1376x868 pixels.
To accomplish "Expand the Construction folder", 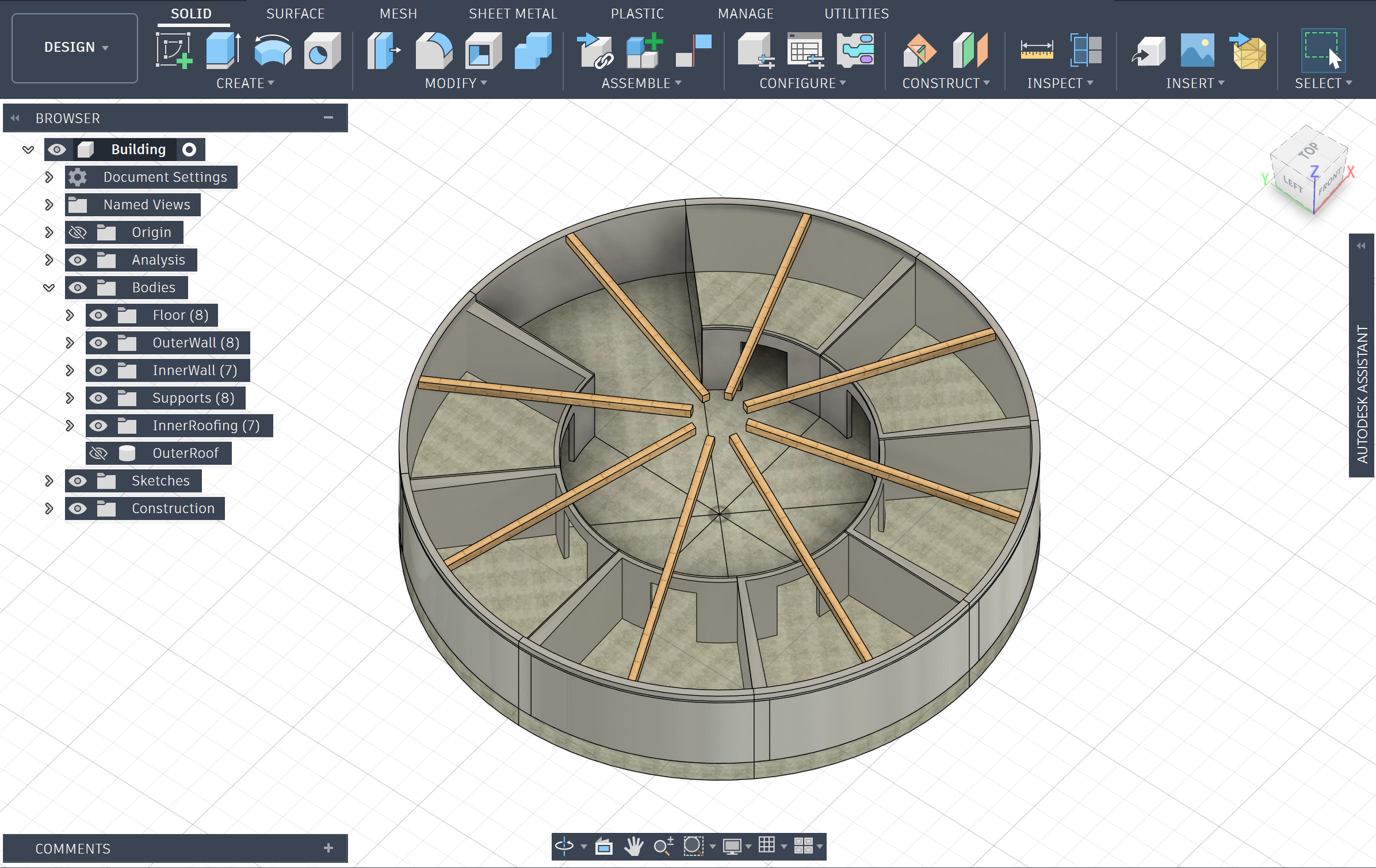I will (49, 508).
